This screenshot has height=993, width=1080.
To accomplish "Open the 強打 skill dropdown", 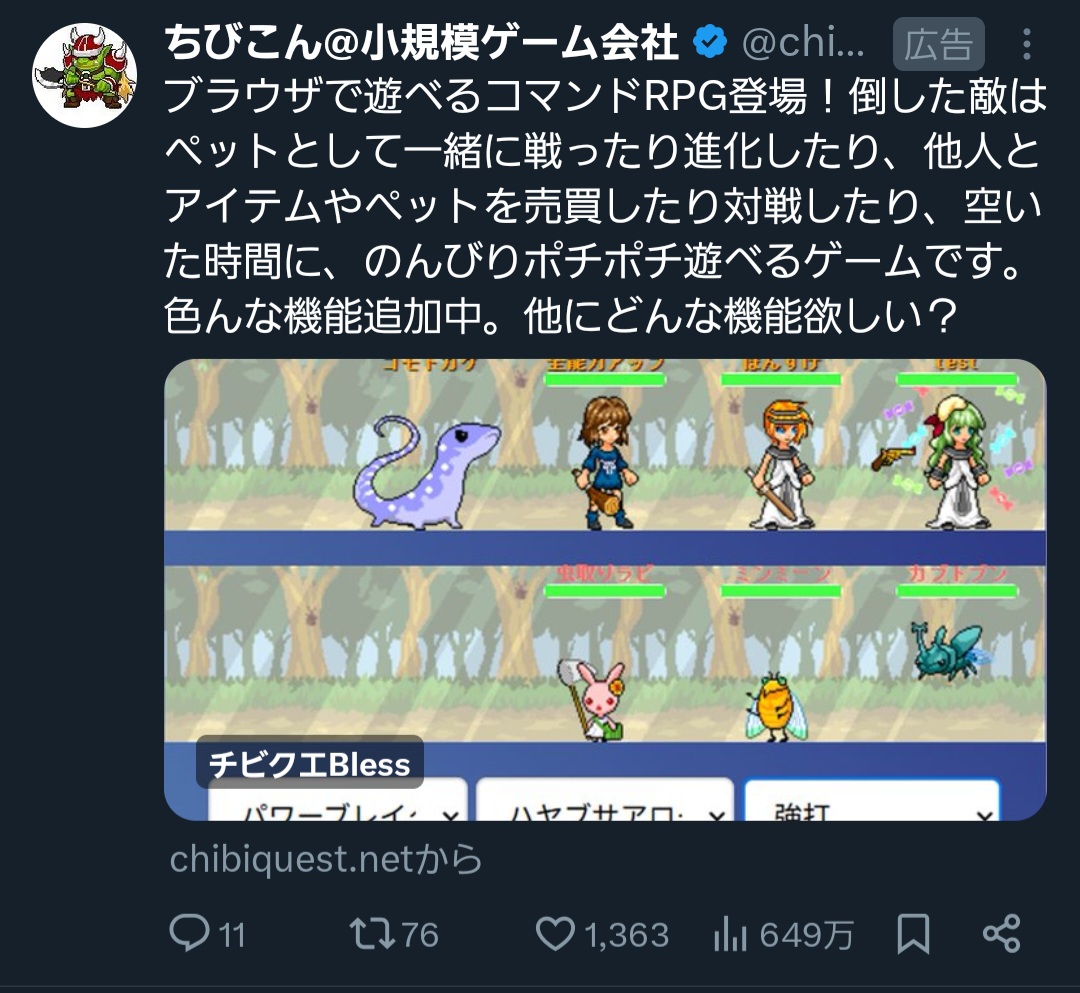I will click(871, 803).
